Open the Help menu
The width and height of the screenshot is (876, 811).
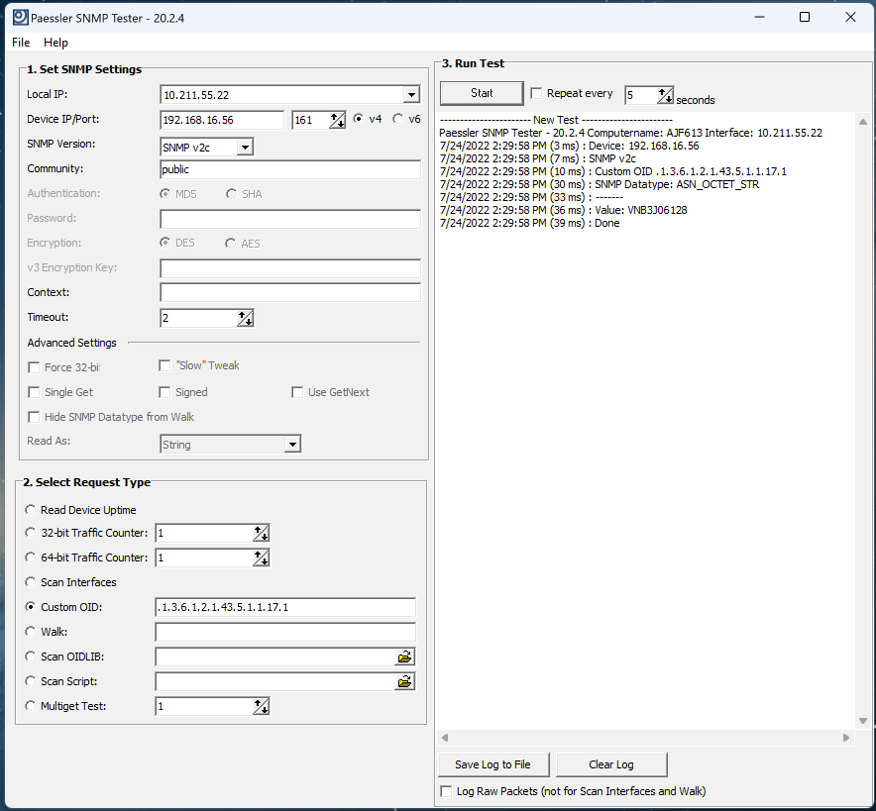[x=56, y=43]
